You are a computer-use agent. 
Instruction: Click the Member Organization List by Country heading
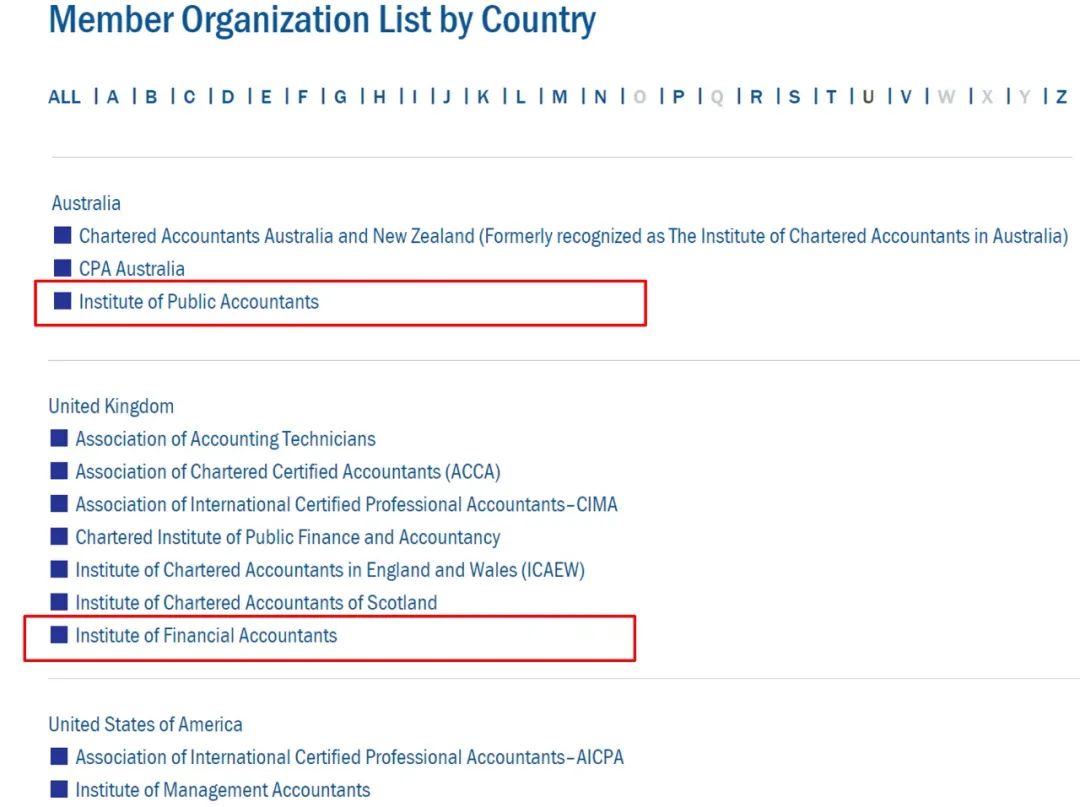pyautogui.click(x=322, y=21)
